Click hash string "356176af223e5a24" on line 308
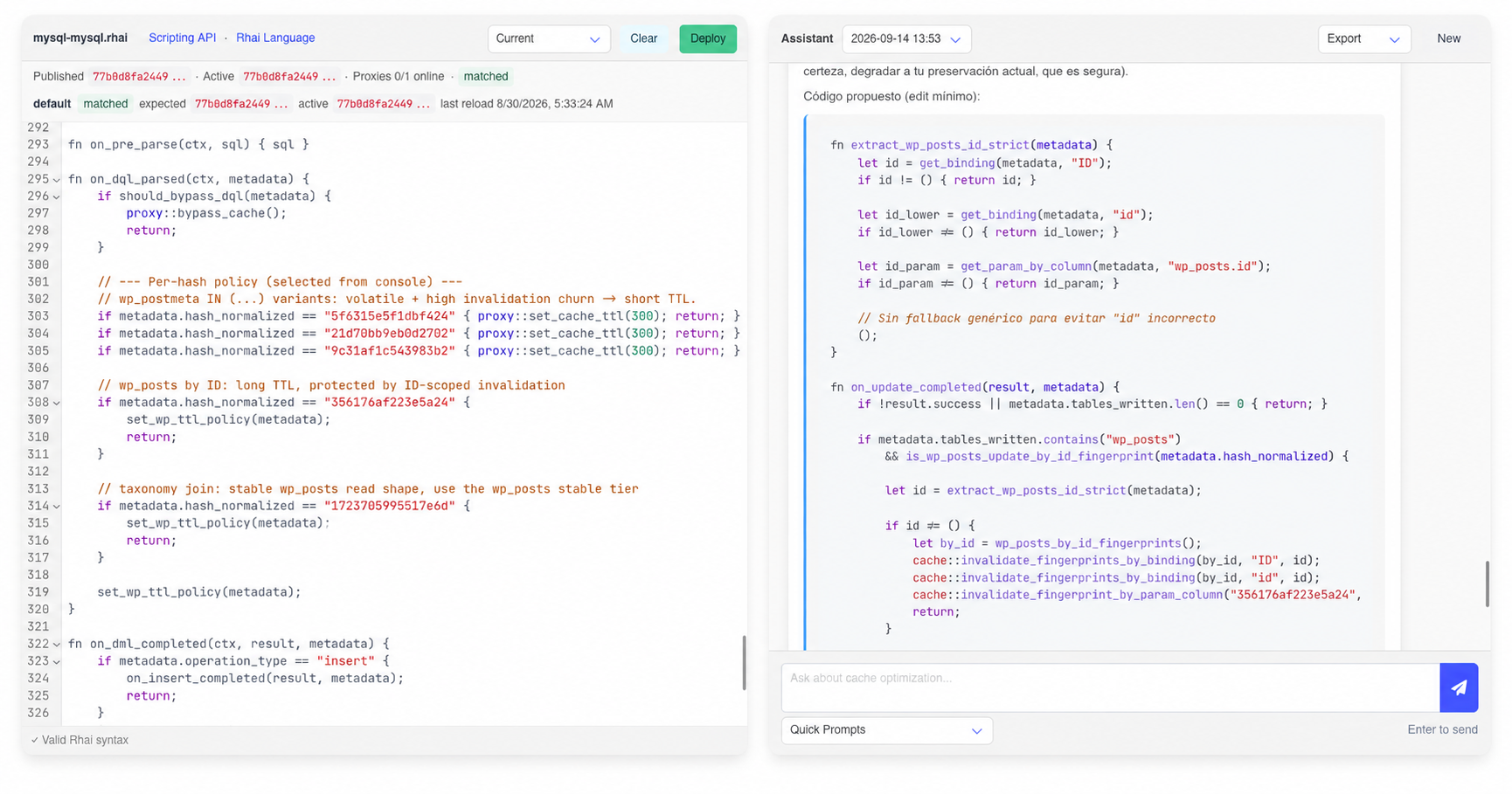Image resolution: width=1512 pixels, height=794 pixels. 390,403
